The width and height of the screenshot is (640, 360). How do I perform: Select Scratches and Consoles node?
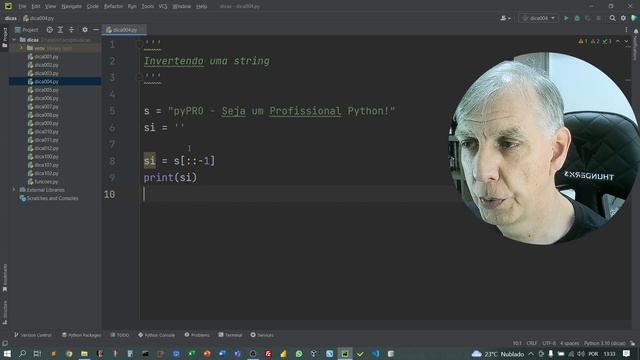point(49,198)
